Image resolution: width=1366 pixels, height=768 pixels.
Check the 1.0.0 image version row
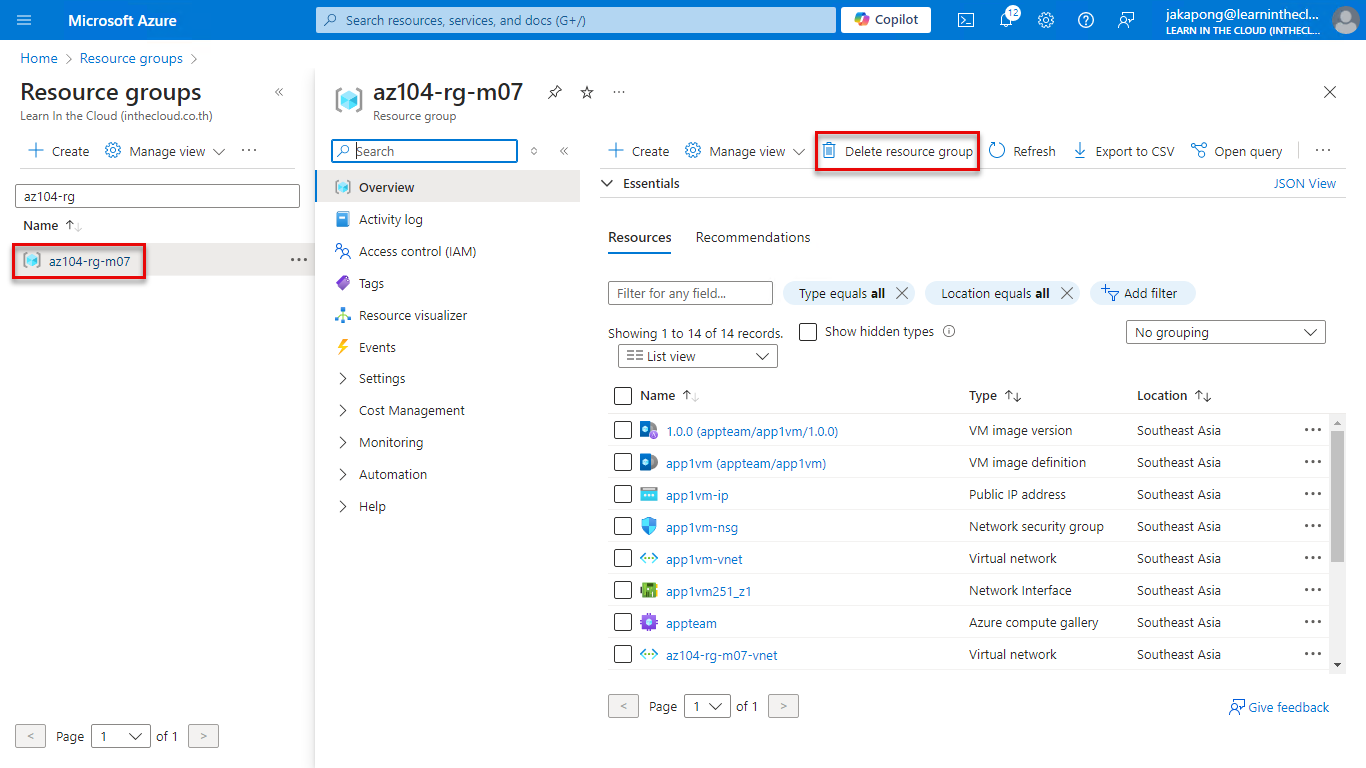[623, 430]
